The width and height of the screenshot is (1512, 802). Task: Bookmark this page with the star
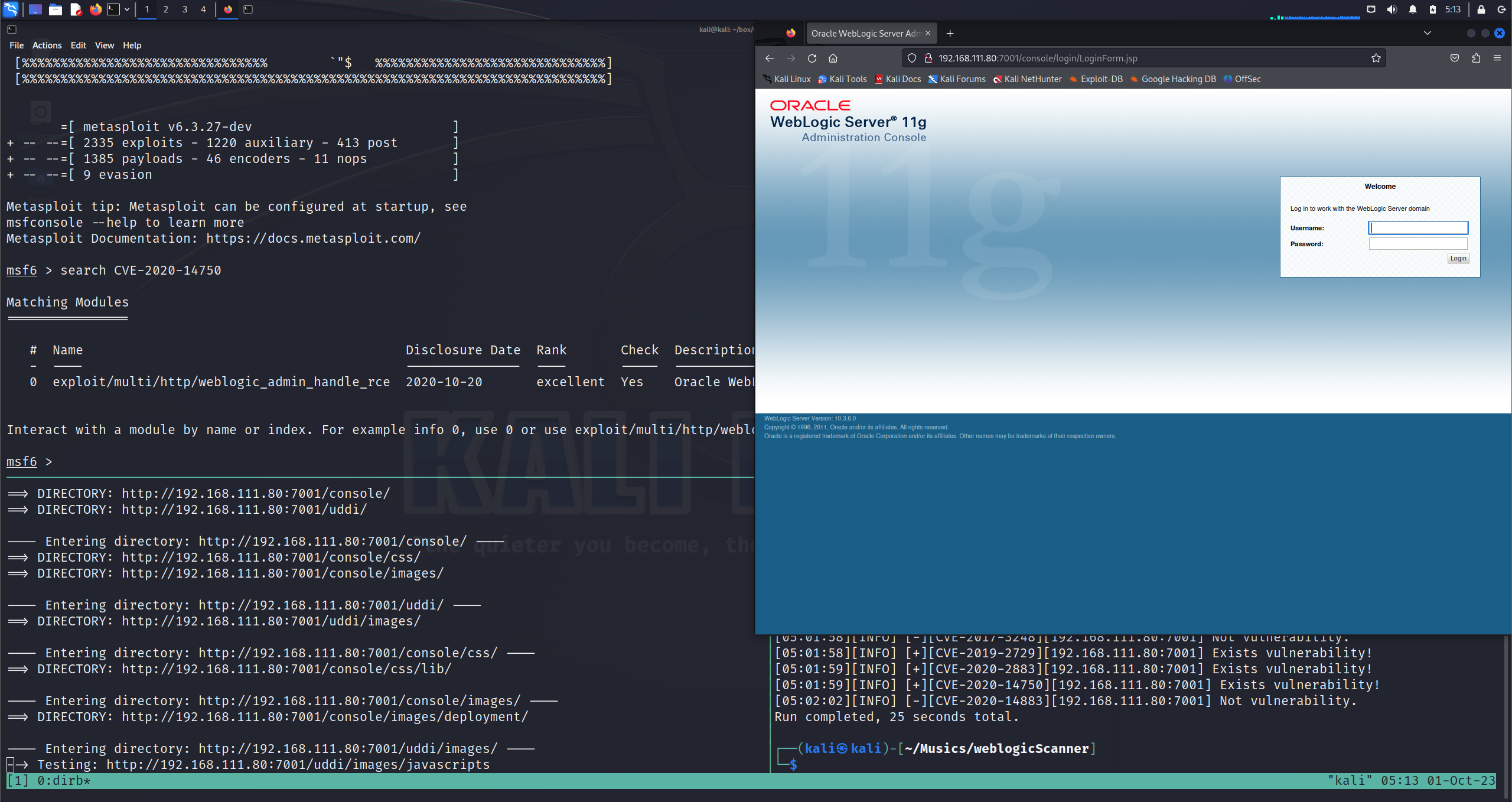point(1376,58)
